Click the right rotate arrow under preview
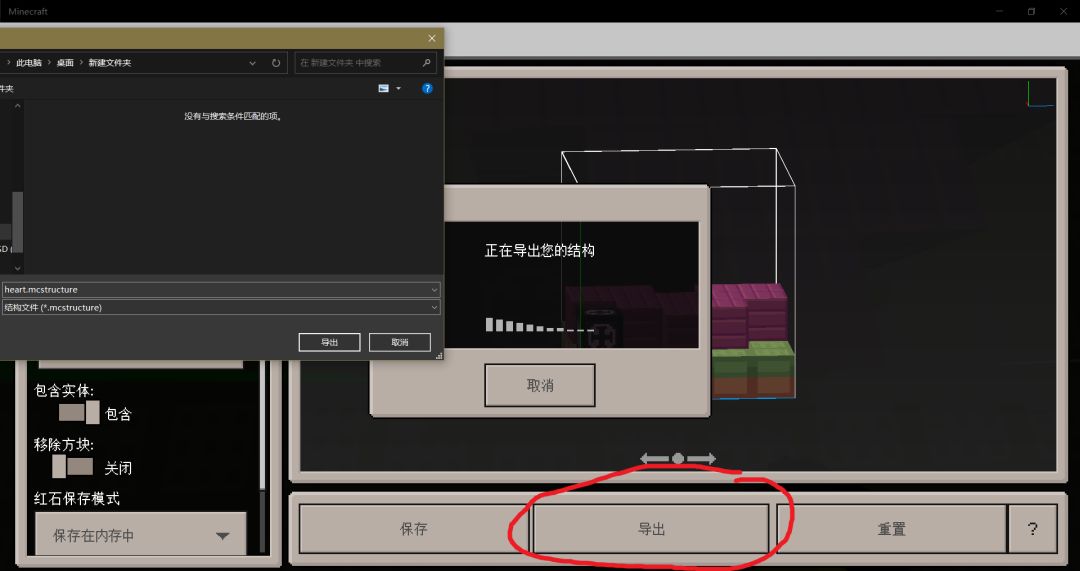Viewport: 1080px width, 571px height. pos(702,458)
